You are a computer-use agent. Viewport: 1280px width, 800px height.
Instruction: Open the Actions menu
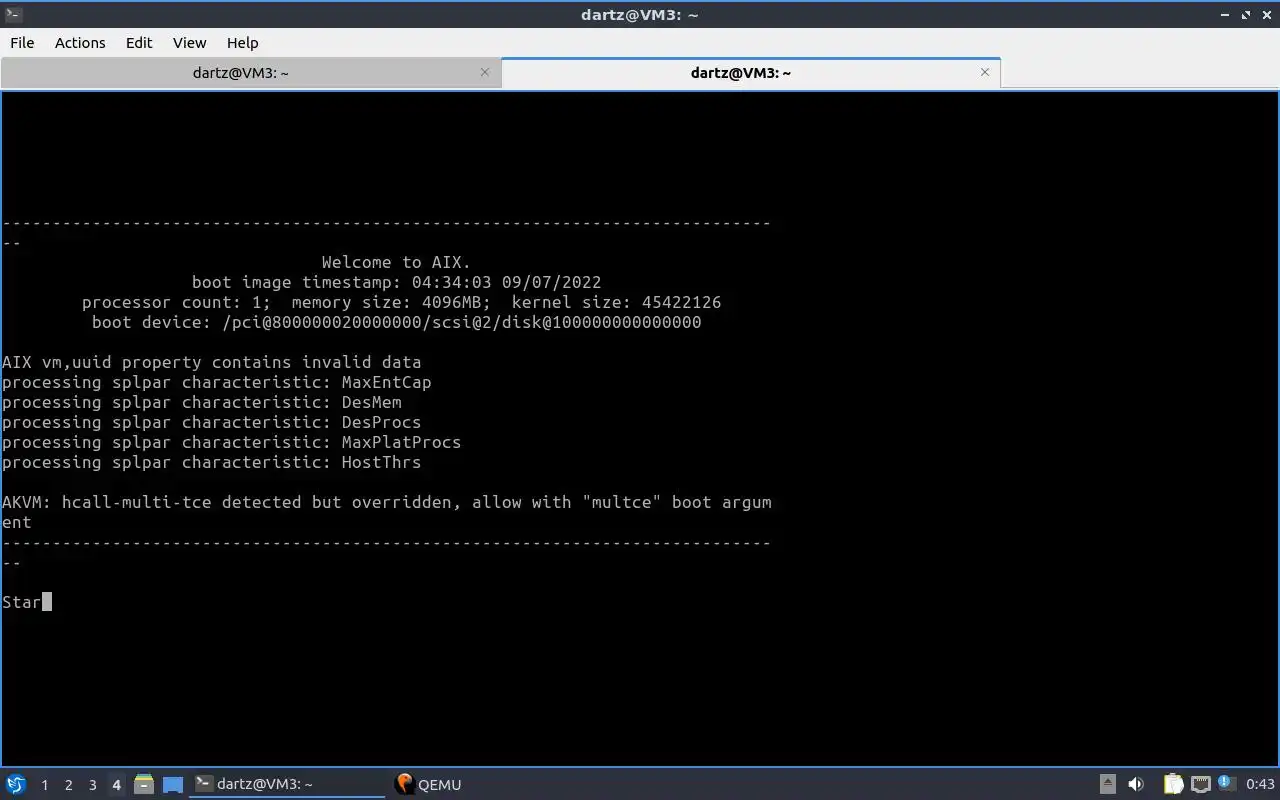pyautogui.click(x=80, y=43)
